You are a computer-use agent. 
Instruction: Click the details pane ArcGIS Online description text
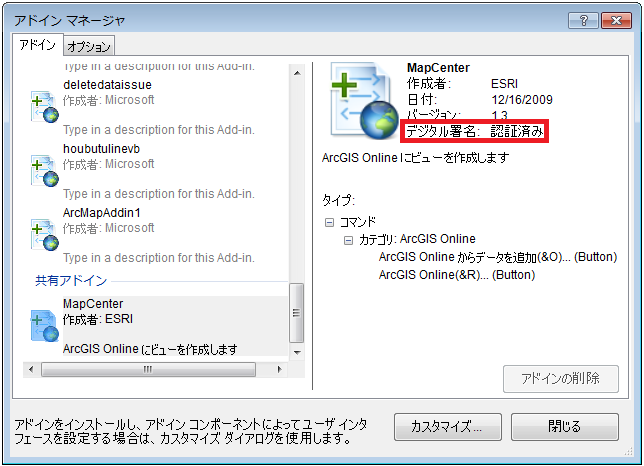[x=416, y=158]
